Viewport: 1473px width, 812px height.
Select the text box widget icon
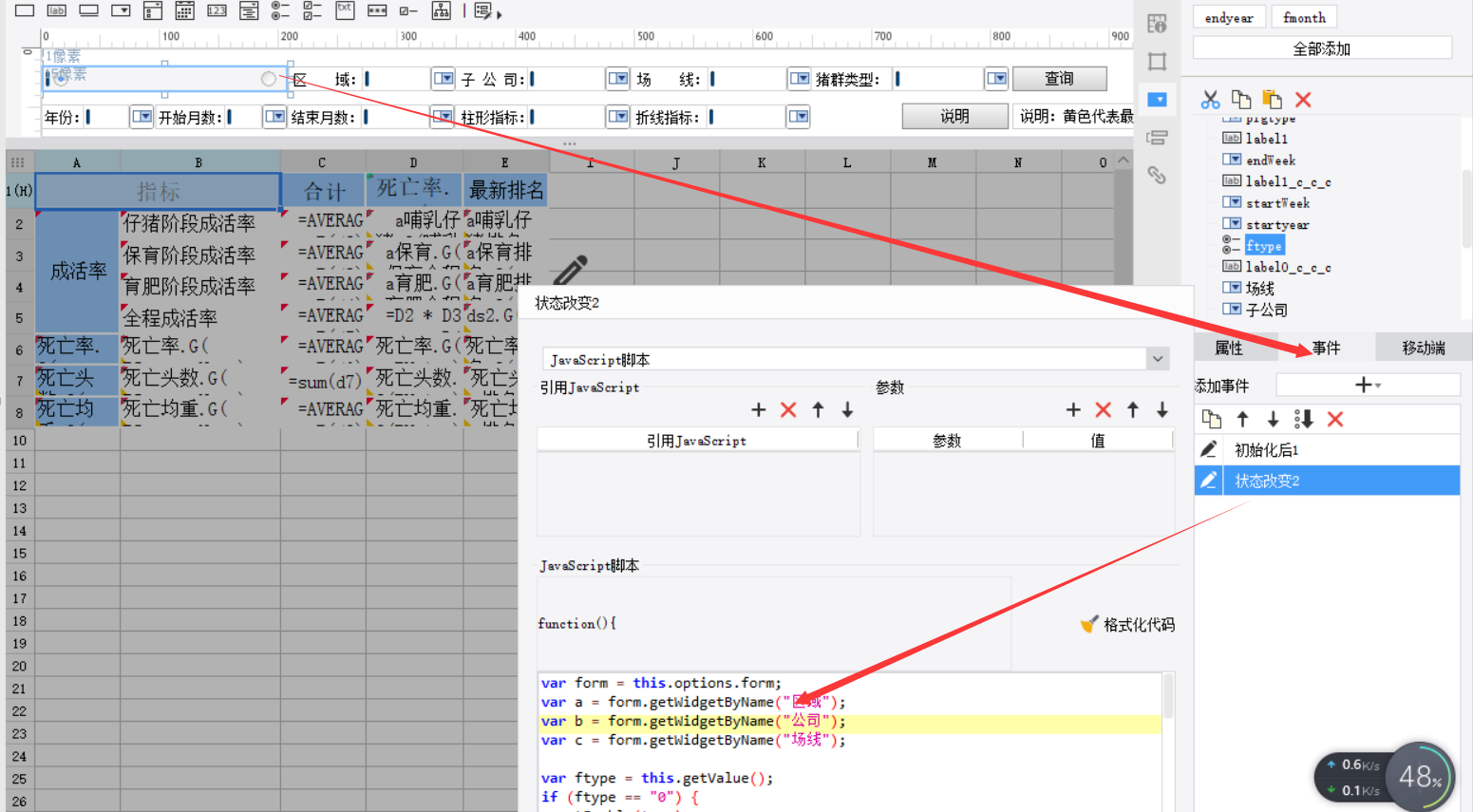pyautogui.click(x=25, y=10)
